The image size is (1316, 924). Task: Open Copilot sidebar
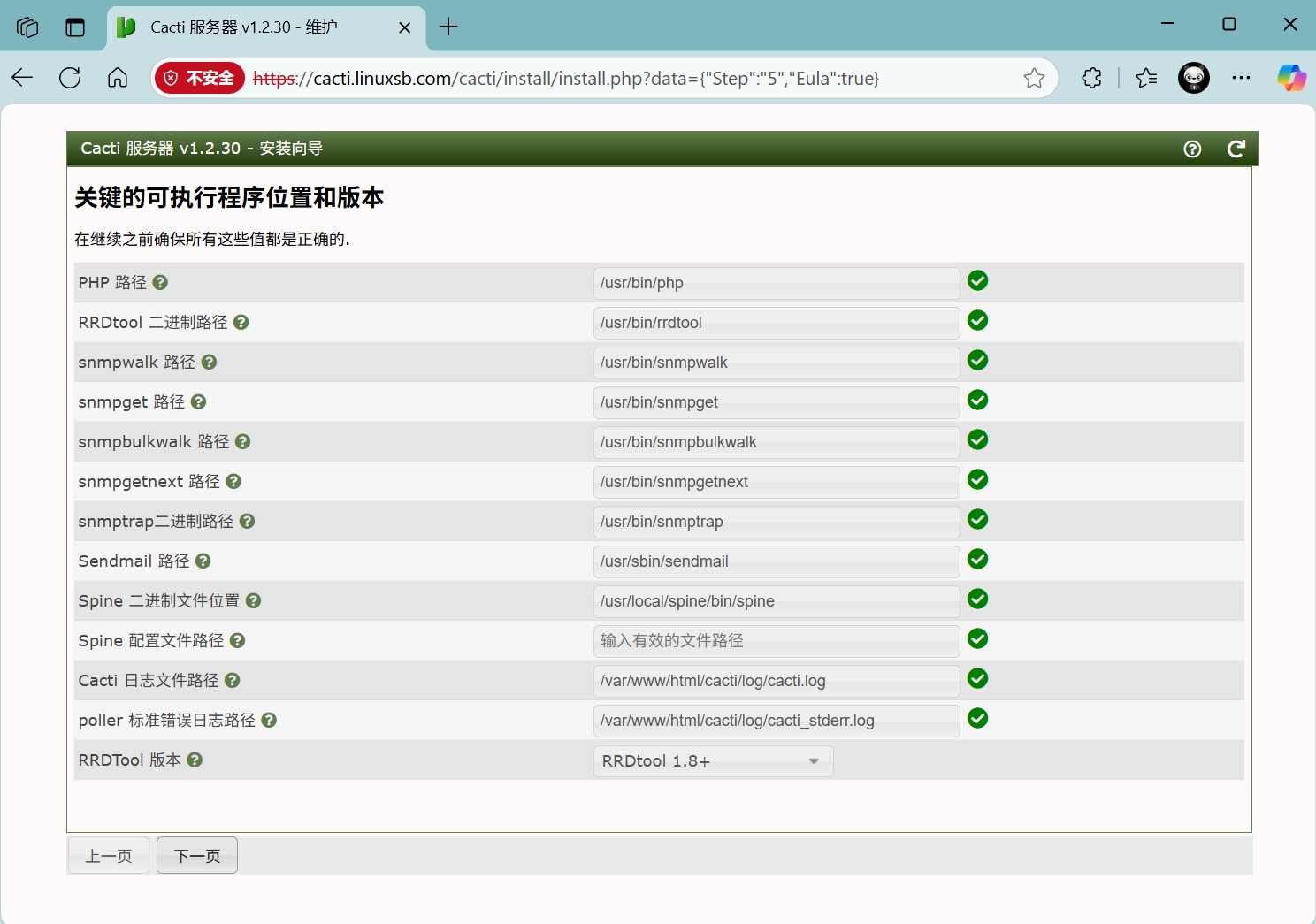point(1291,78)
